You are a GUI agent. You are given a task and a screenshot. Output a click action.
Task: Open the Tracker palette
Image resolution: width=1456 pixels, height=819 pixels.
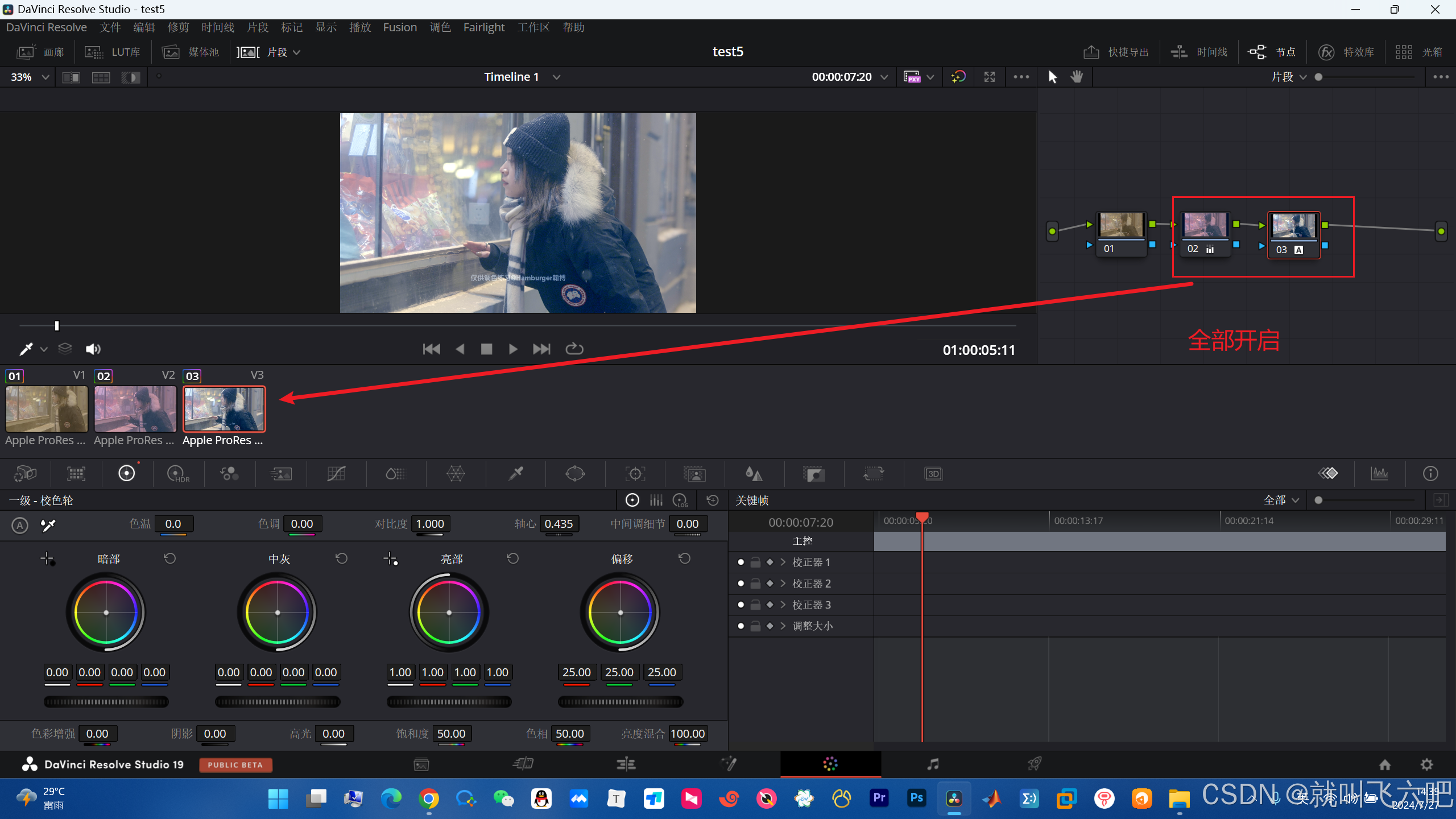coord(635,474)
